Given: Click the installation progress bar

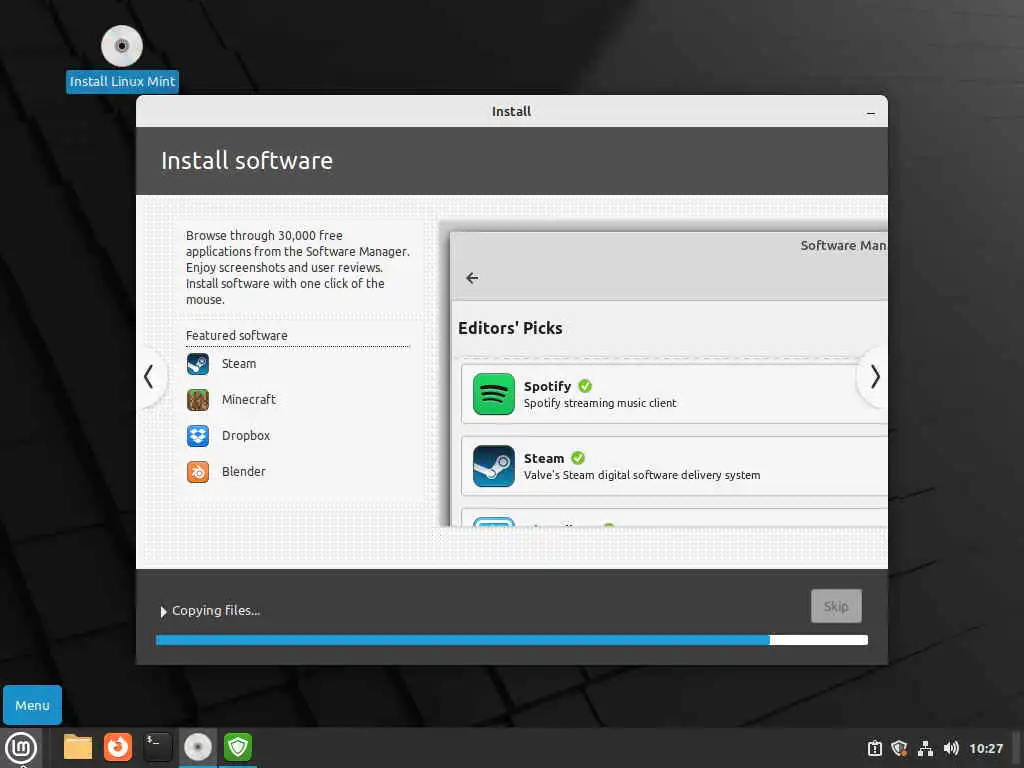Looking at the screenshot, I should (511, 640).
